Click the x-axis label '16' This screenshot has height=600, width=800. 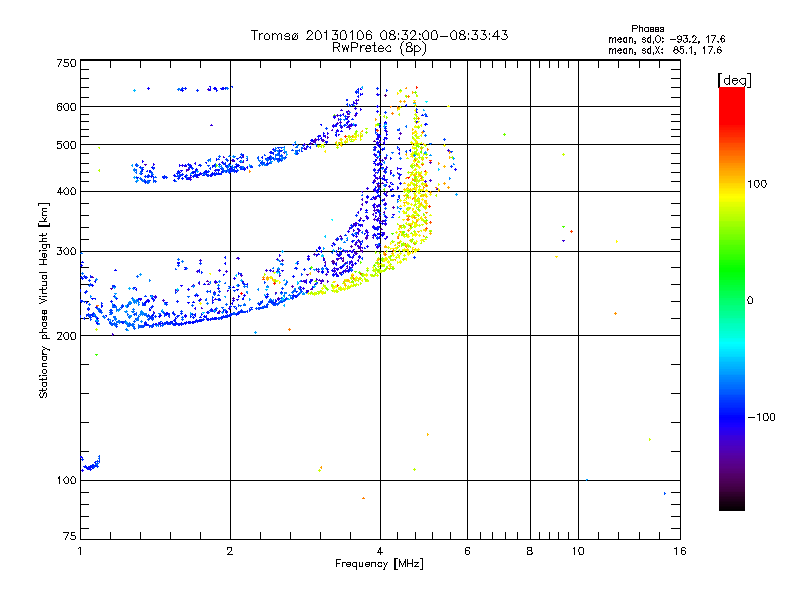coord(680,551)
